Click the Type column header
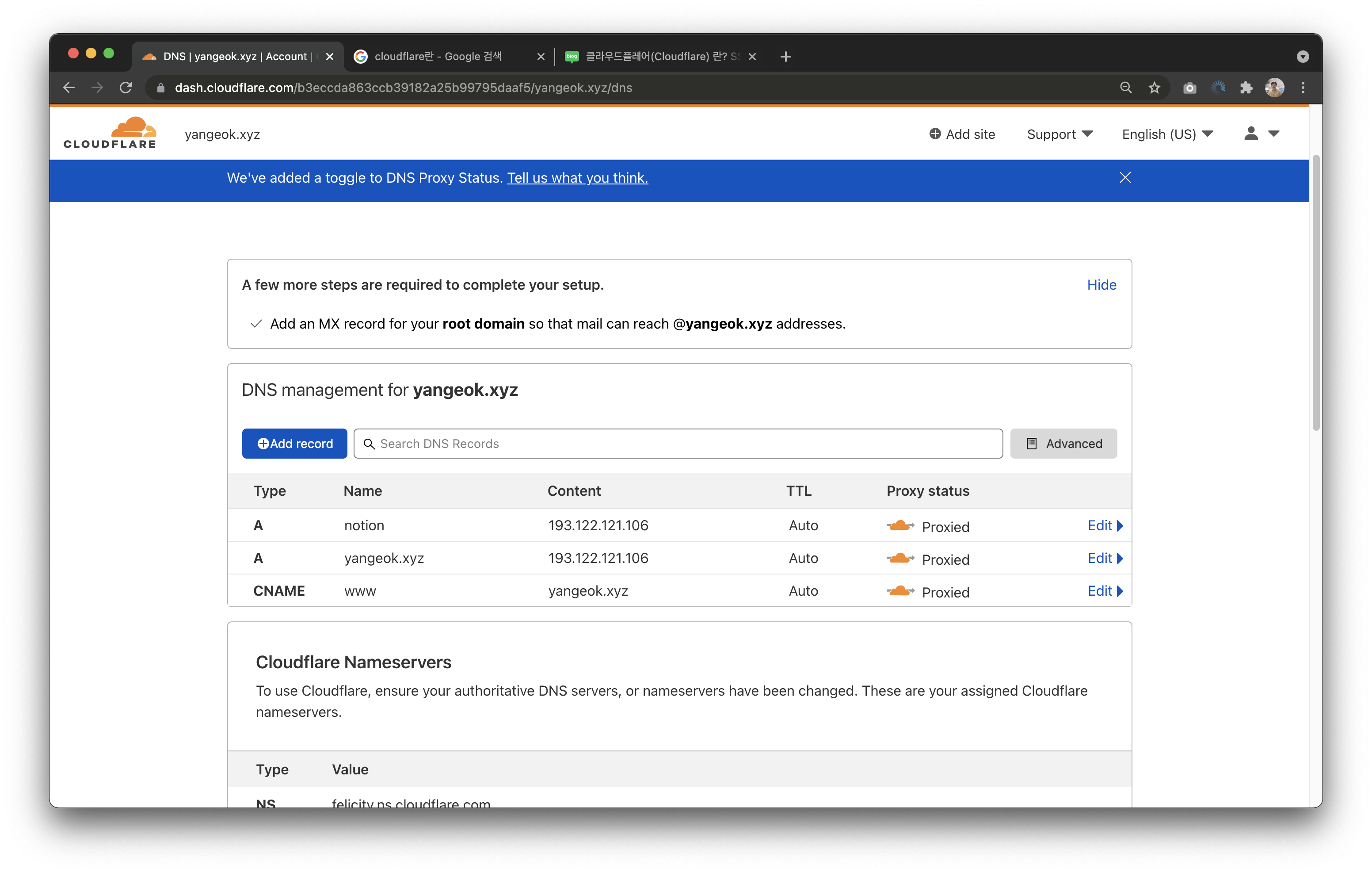Screen dimensions: 1372x873 (x=270, y=491)
